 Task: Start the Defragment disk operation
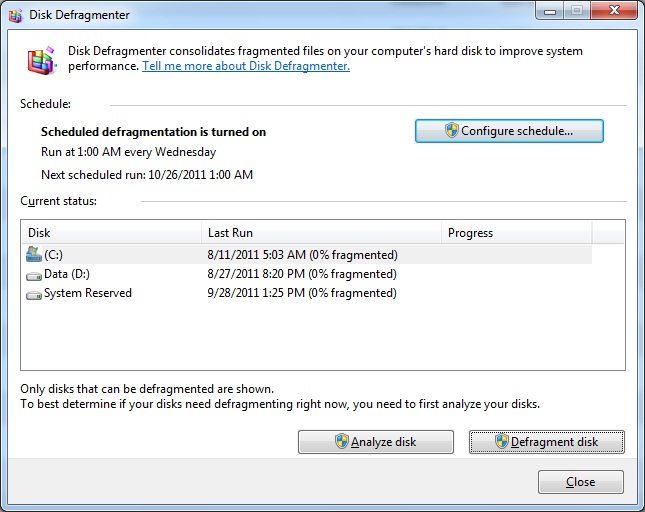547,442
